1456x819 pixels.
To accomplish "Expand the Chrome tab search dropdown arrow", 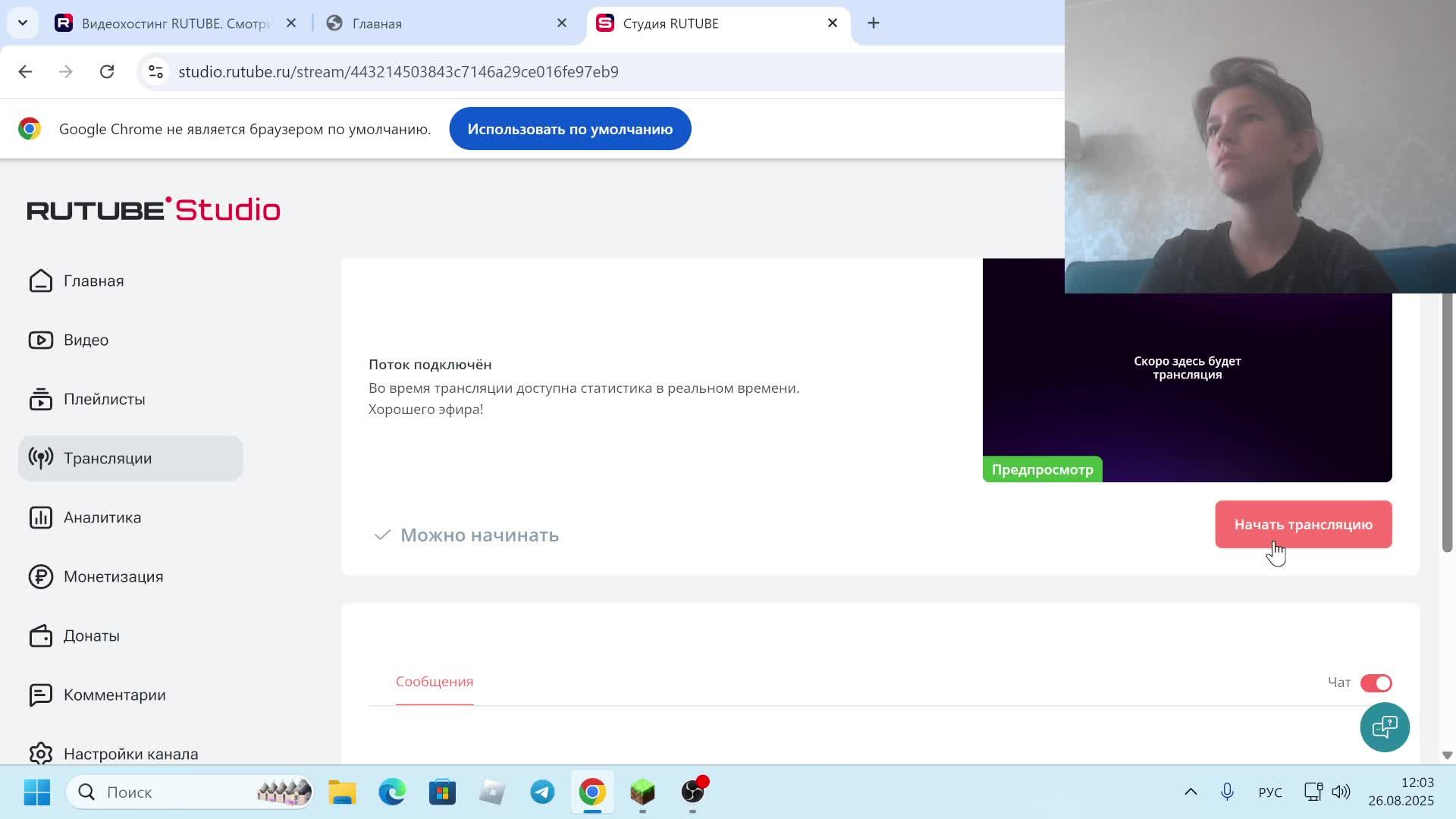I will (x=23, y=23).
